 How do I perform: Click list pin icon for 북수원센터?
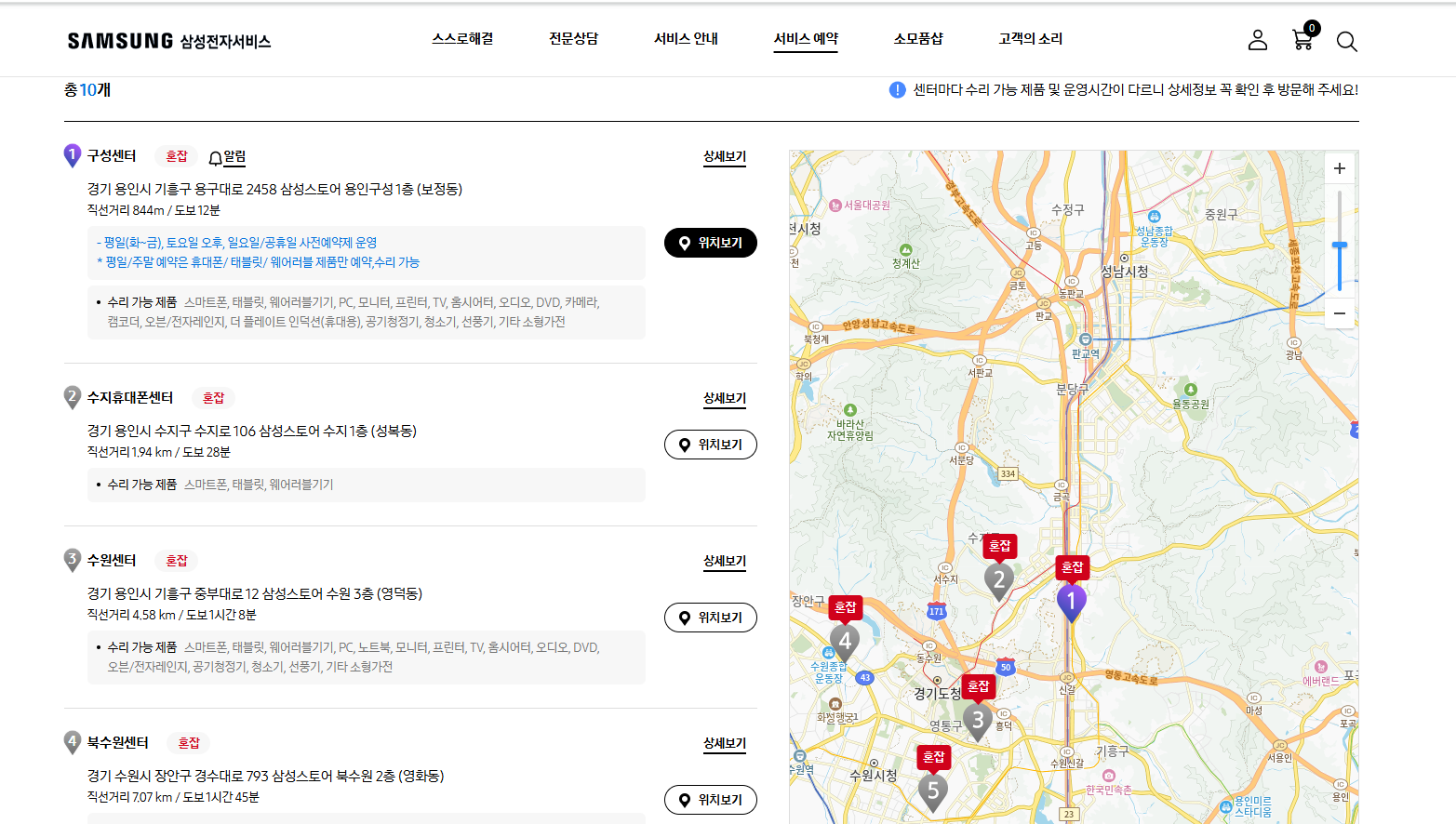coord(72,742)
